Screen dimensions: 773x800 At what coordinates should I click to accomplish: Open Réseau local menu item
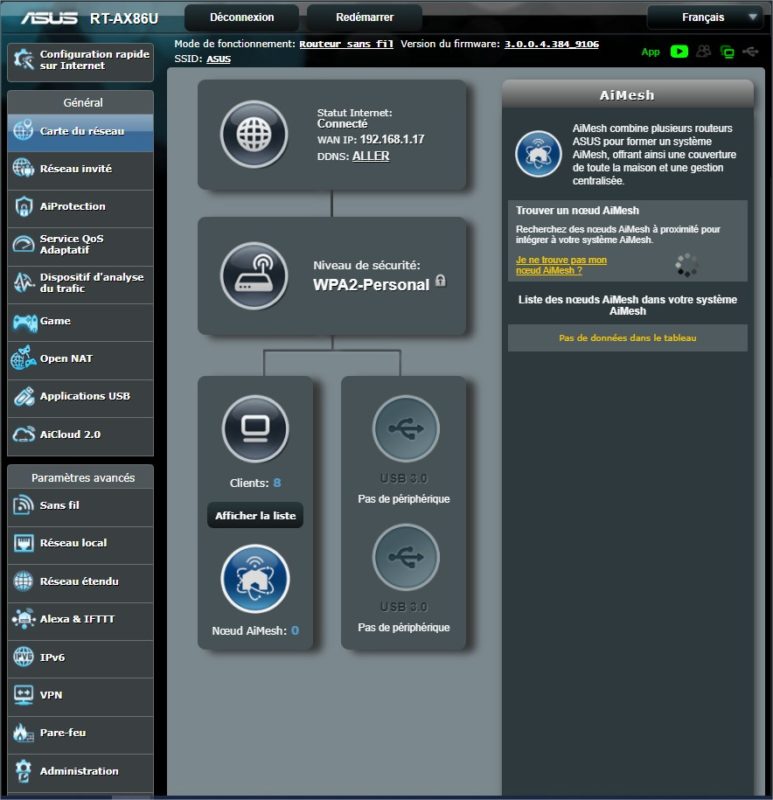pyautogui.click(x=81, y=543)
